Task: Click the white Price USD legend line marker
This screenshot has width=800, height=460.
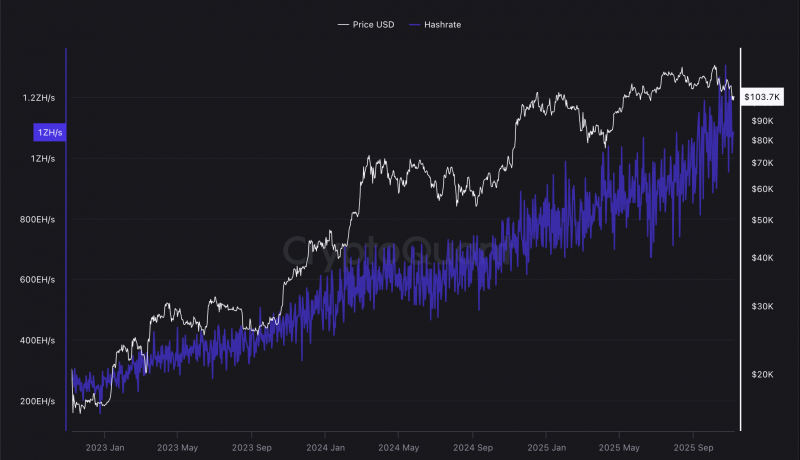Action: click(x=343, y=24)
